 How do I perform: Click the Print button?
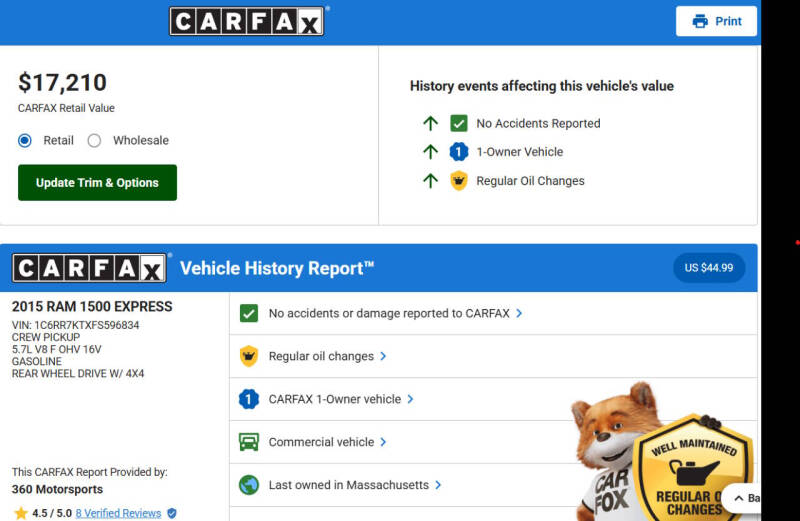pos(716,21)
